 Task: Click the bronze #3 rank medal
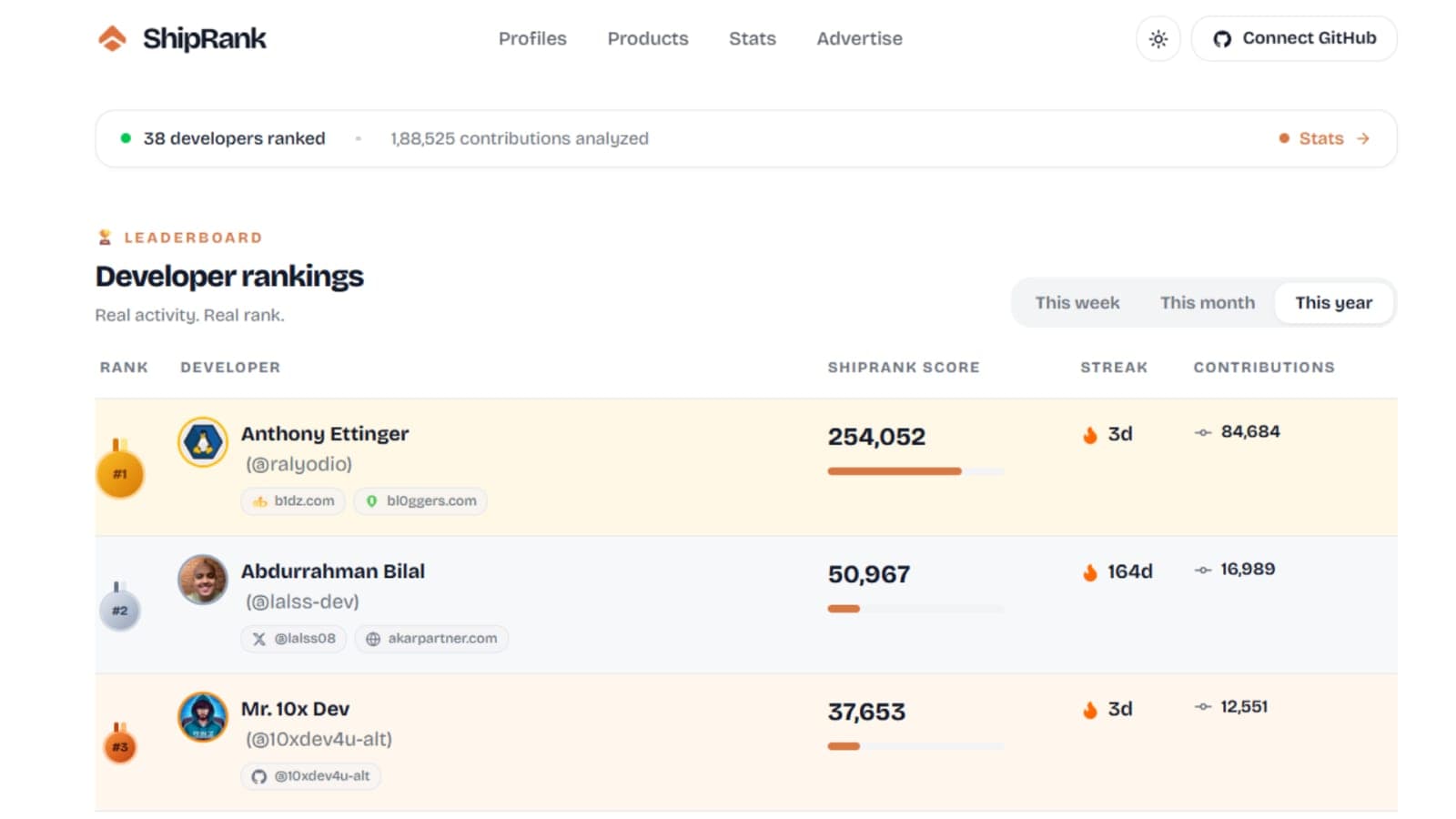point(119,744)
